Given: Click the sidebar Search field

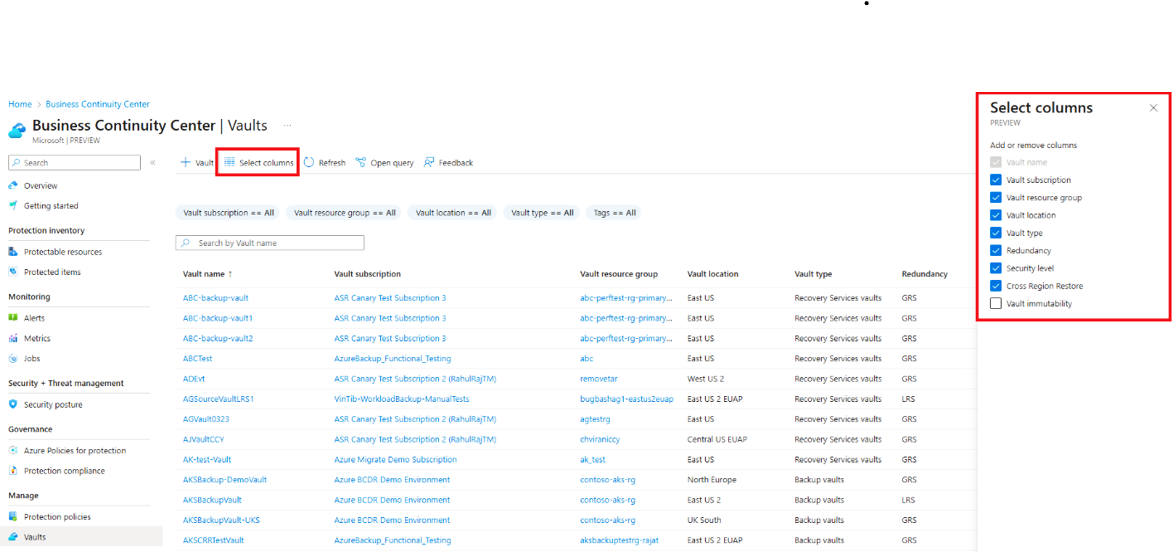Looking at the screenshot, I should coord(75,162).
